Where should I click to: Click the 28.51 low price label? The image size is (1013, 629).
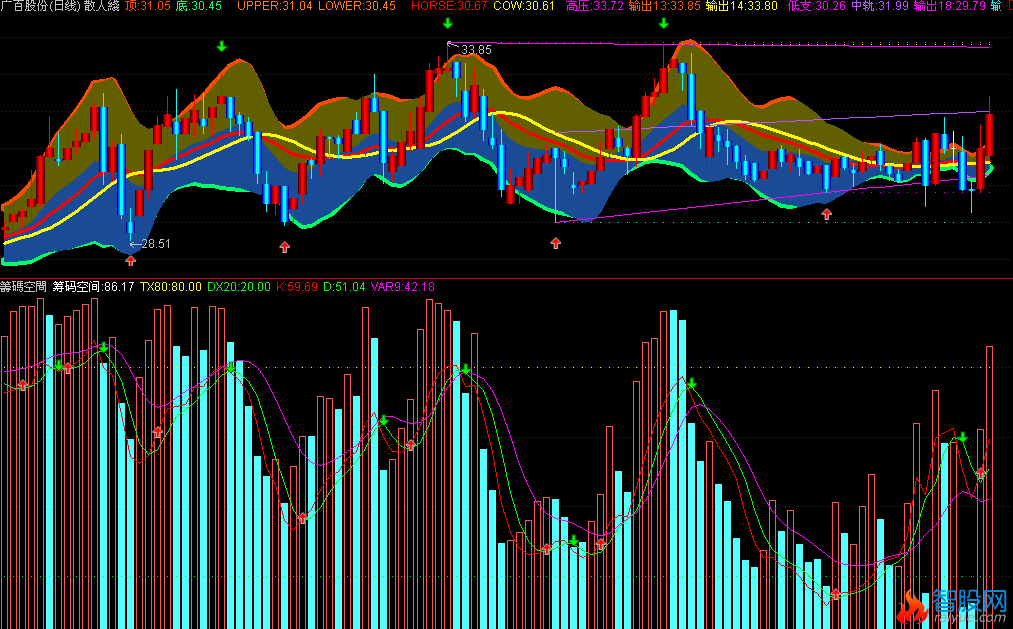click(155, 243)
